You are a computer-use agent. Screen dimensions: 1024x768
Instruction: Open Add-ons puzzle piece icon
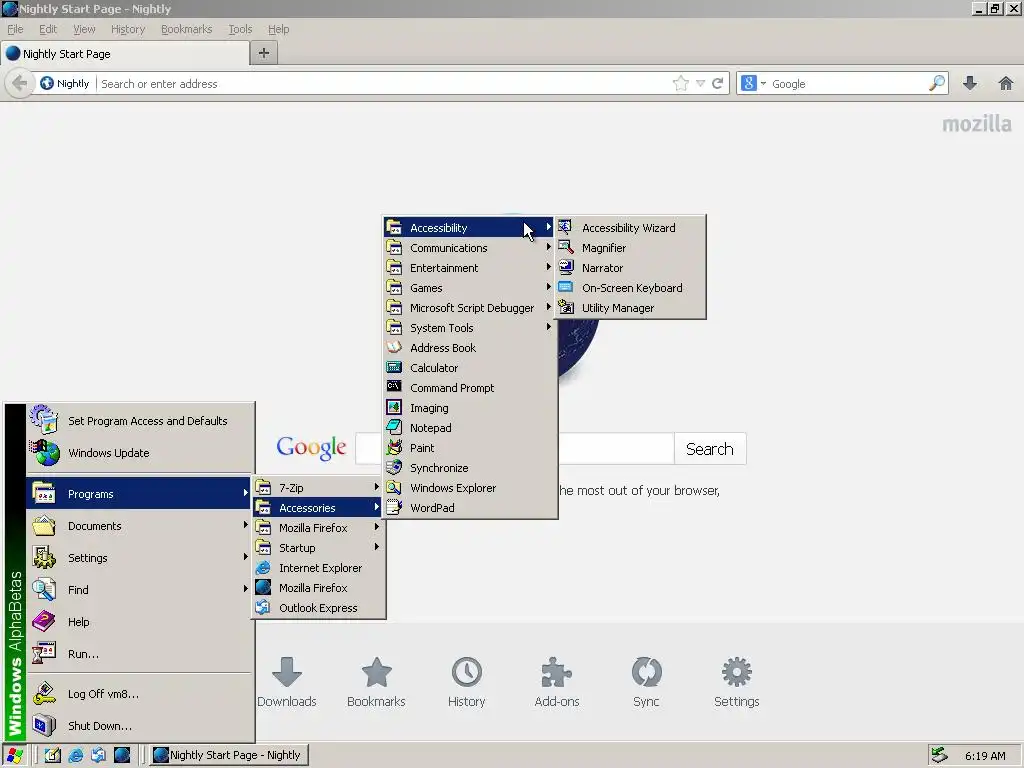[x=557, y=672]
